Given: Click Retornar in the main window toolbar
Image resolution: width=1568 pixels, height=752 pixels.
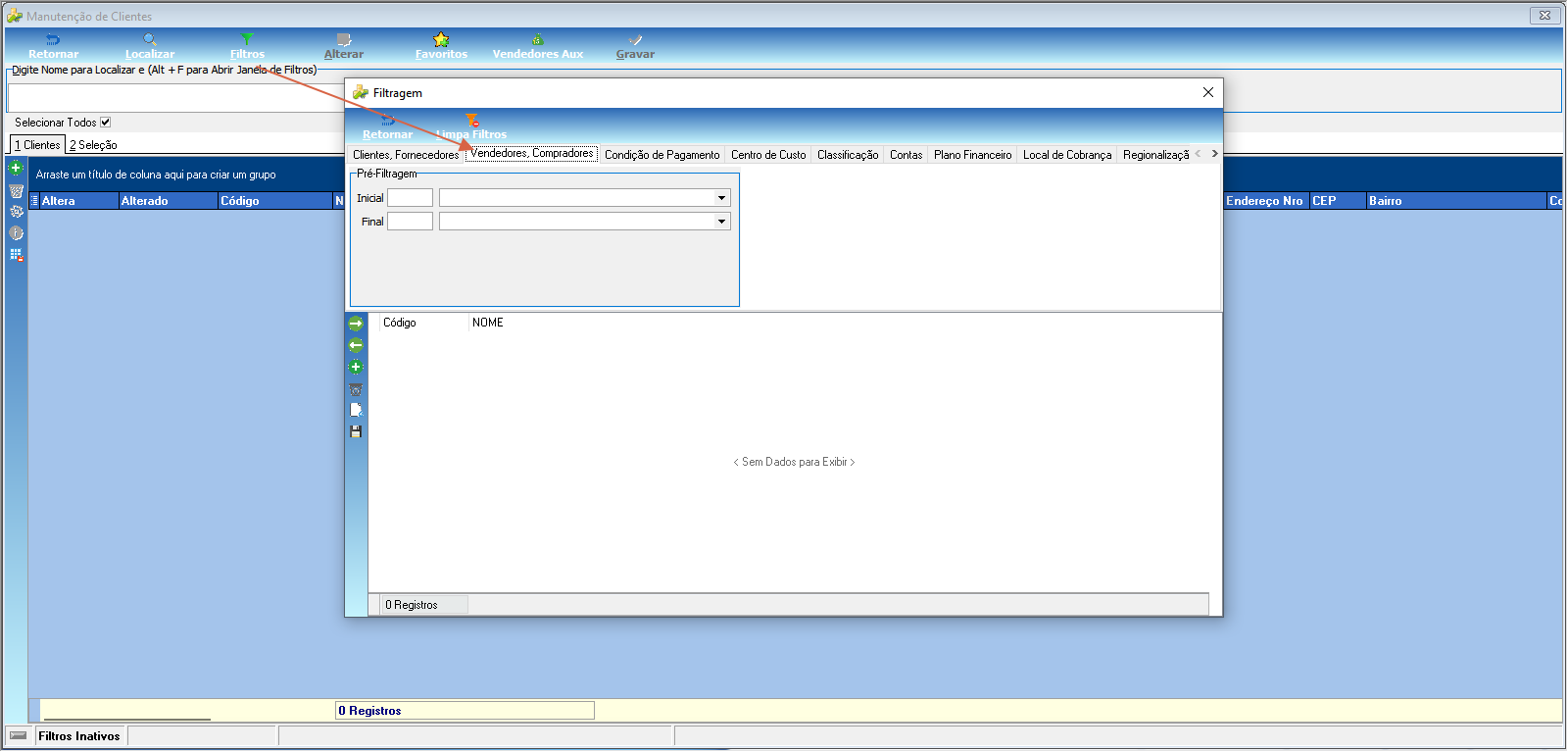Looking at the screenshot, I should 53,46.
